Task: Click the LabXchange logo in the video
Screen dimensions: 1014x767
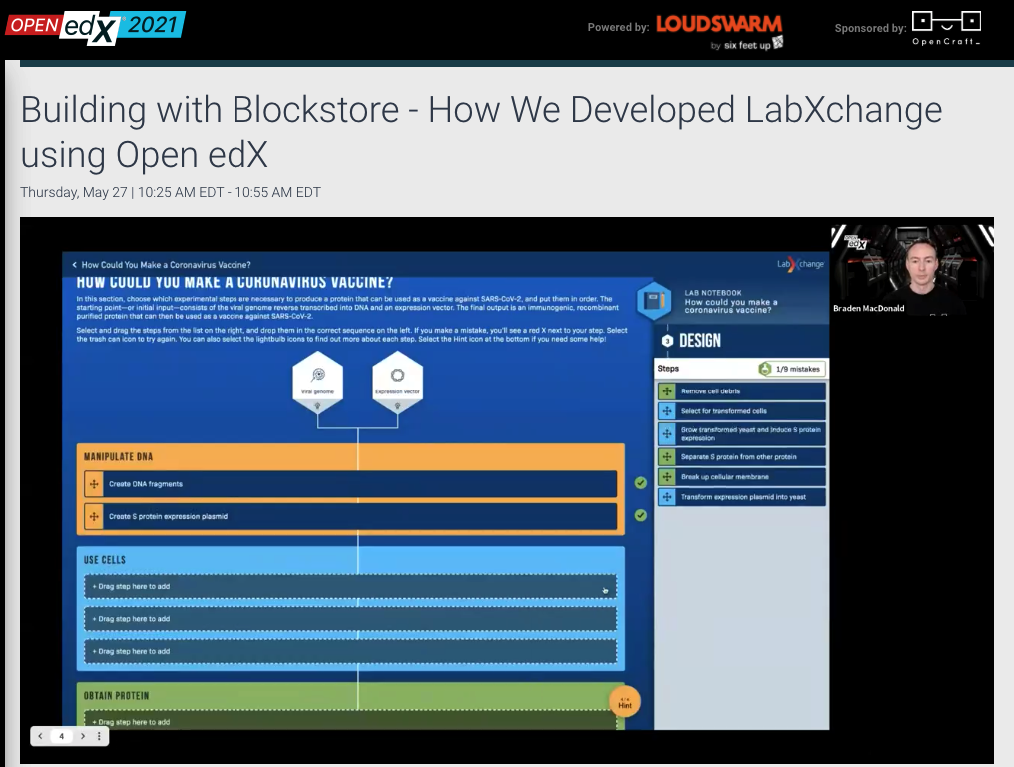Action: coord(801,264)
